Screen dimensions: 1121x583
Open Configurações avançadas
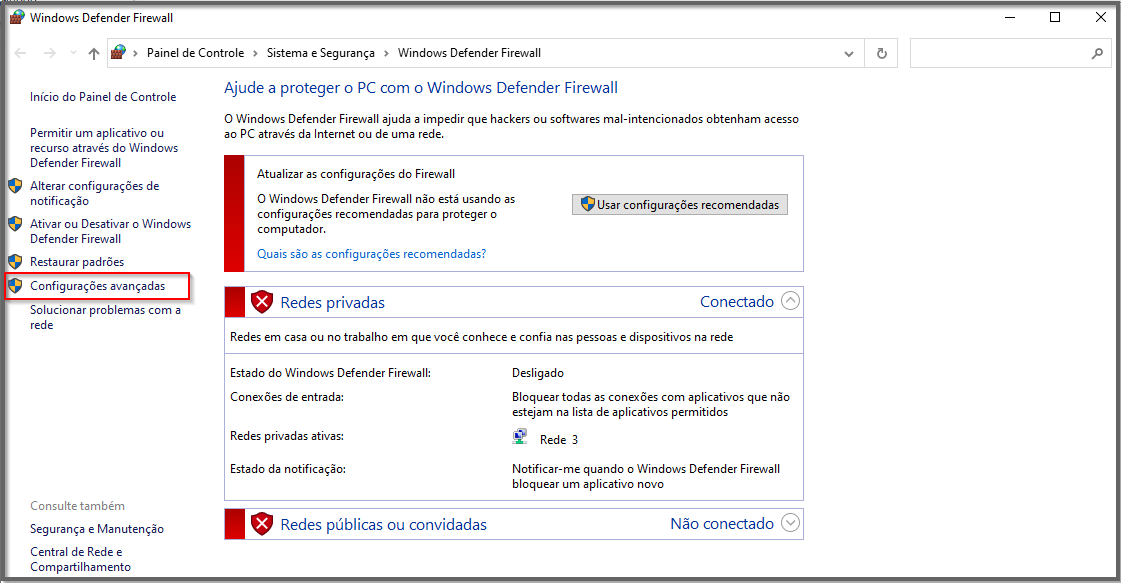(97, 286)
